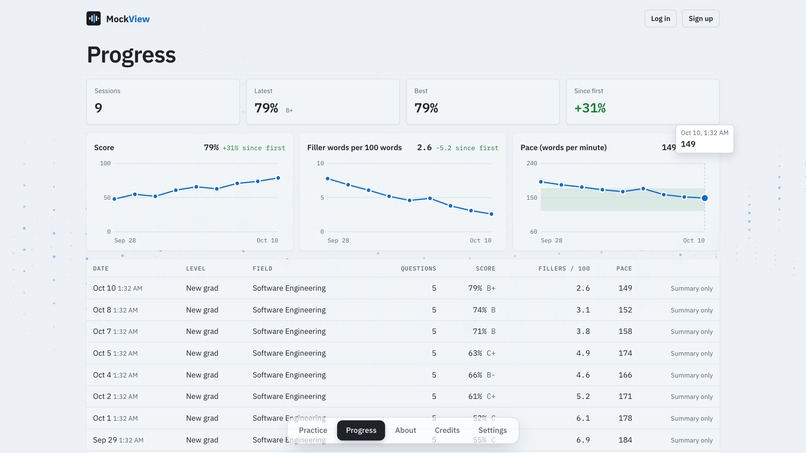
Task: Click the PACE column header
Action: (x=624, y=268)
